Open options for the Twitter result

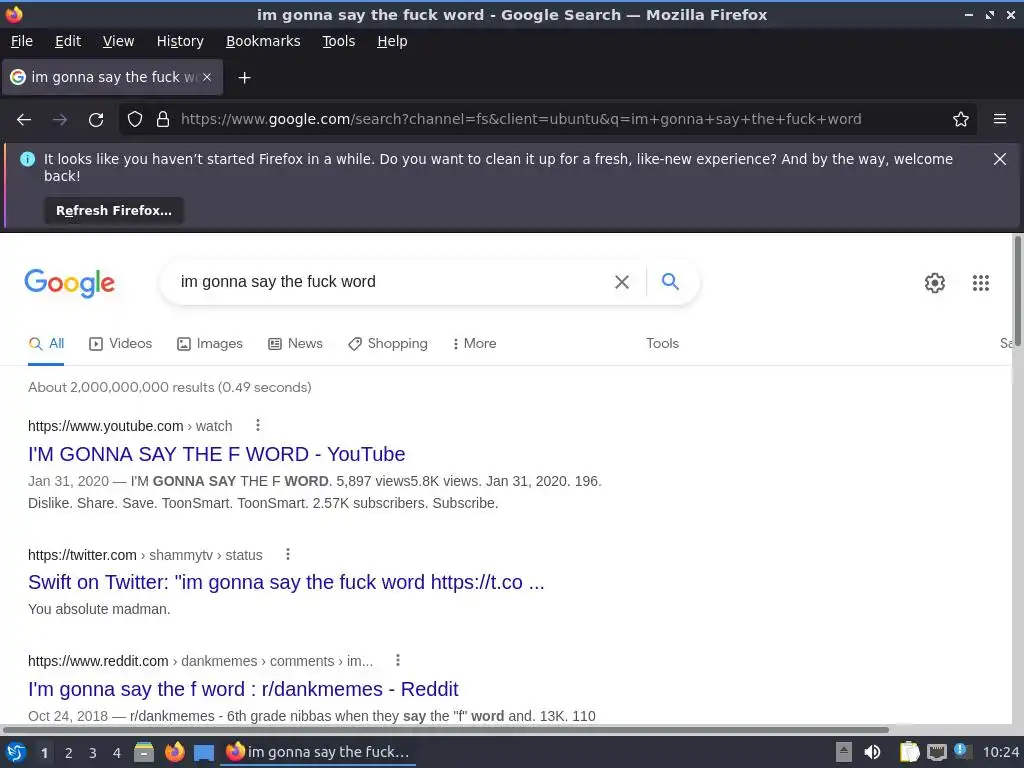[288, 554]
